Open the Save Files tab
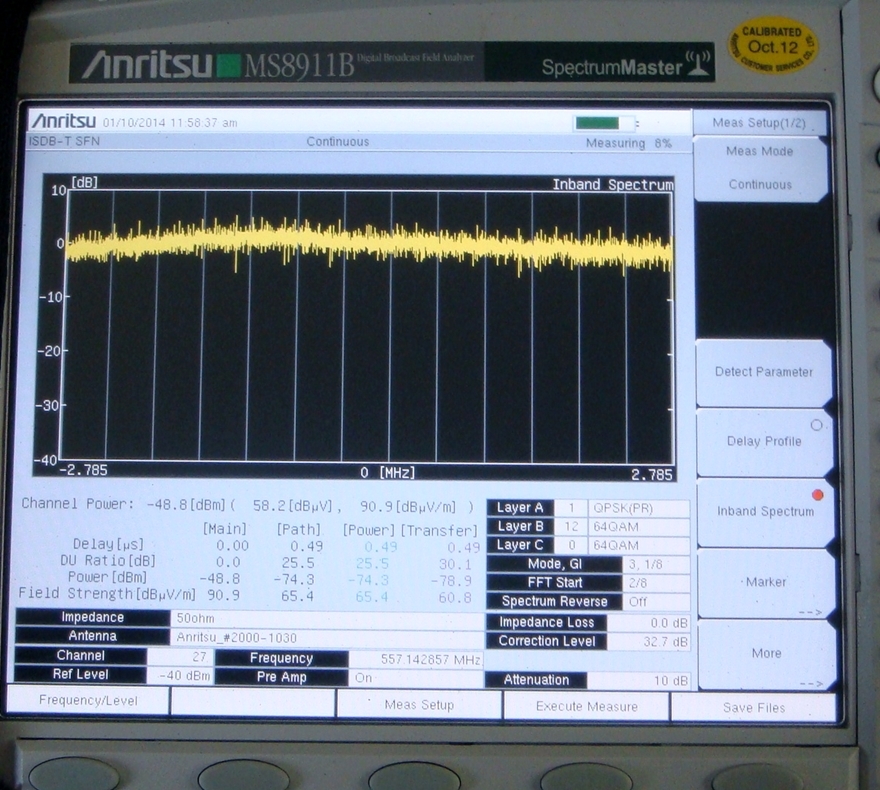Image resolution: width=880 pixels, height=790 pixels. point(754,708)
